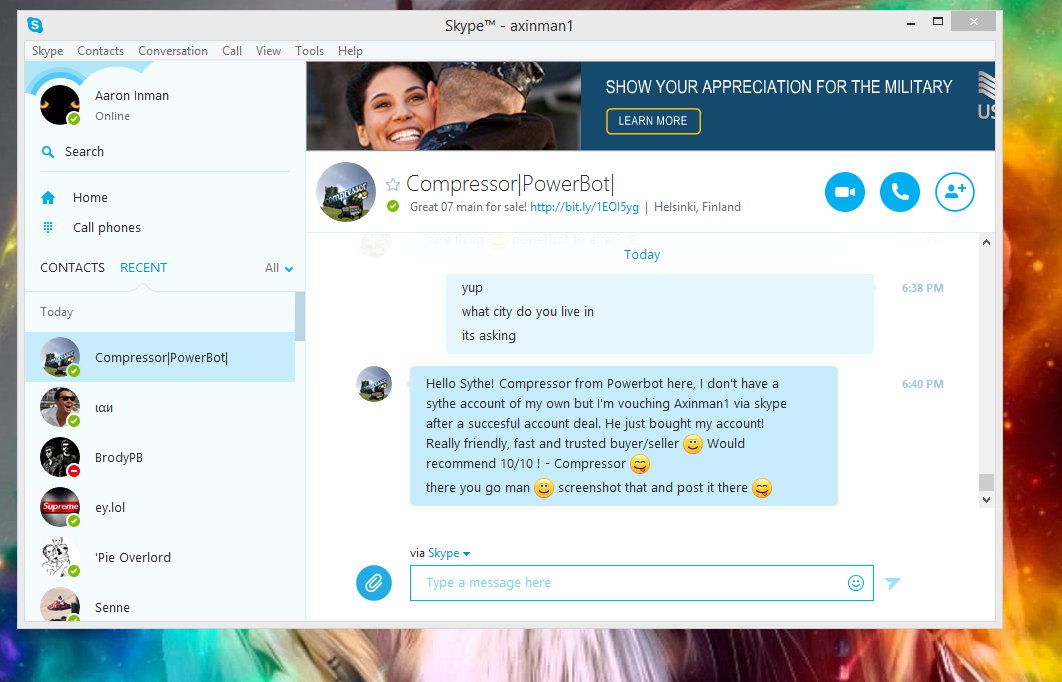Start a voice call with Compressor|PowerBot|
1062x682 pixels.
point(899,192)
